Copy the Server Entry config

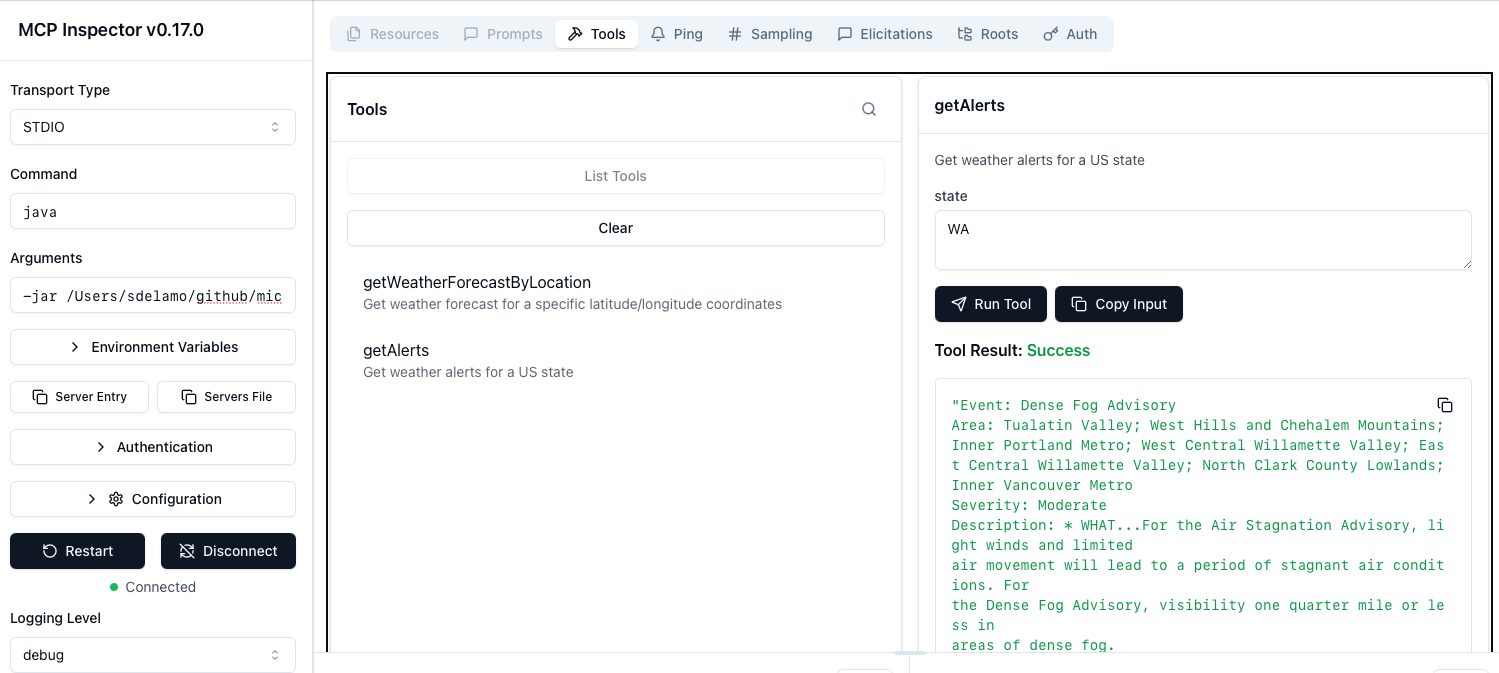click(80, 397)
